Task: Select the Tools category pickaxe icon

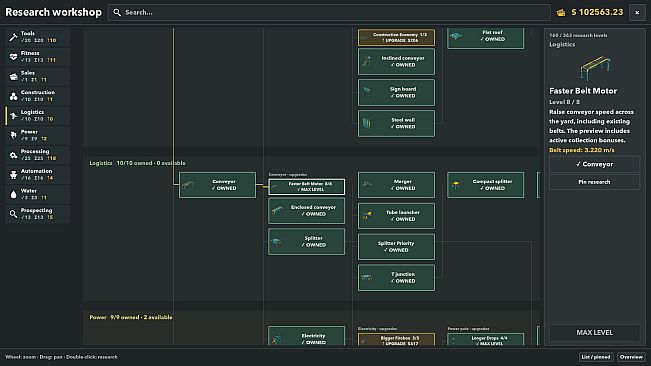Action: (x=13, y=37)
